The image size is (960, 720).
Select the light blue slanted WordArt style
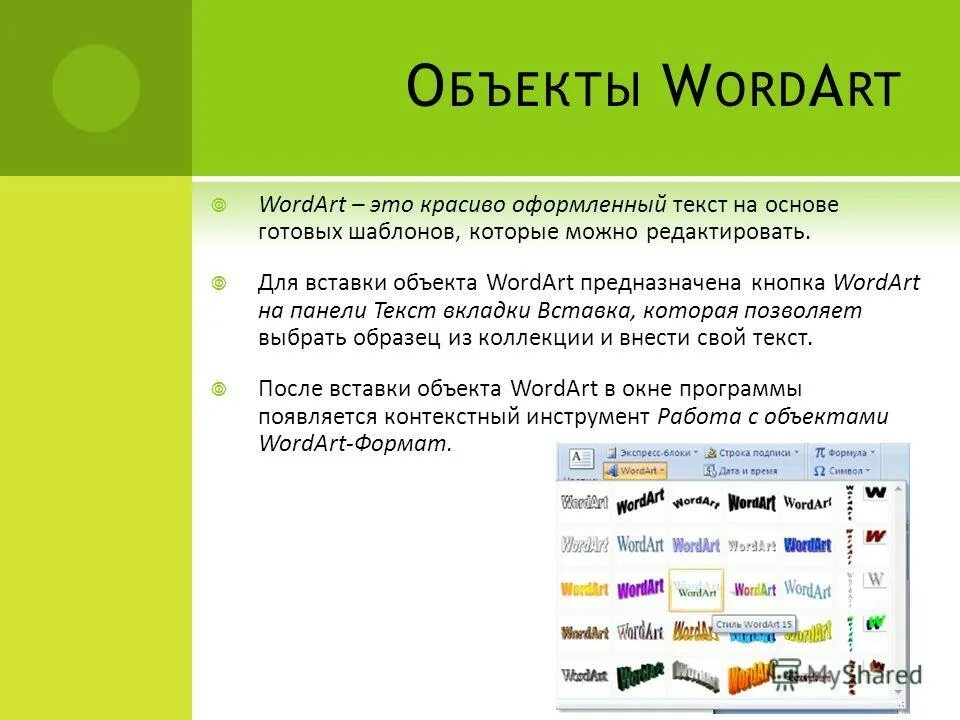pyautogui.click(x=808, y=589)
